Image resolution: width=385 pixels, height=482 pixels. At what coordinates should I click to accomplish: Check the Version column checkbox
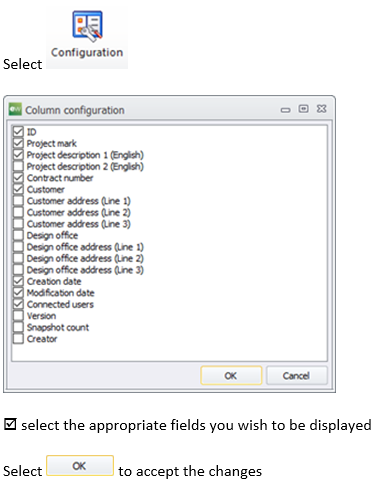point(18,315)
